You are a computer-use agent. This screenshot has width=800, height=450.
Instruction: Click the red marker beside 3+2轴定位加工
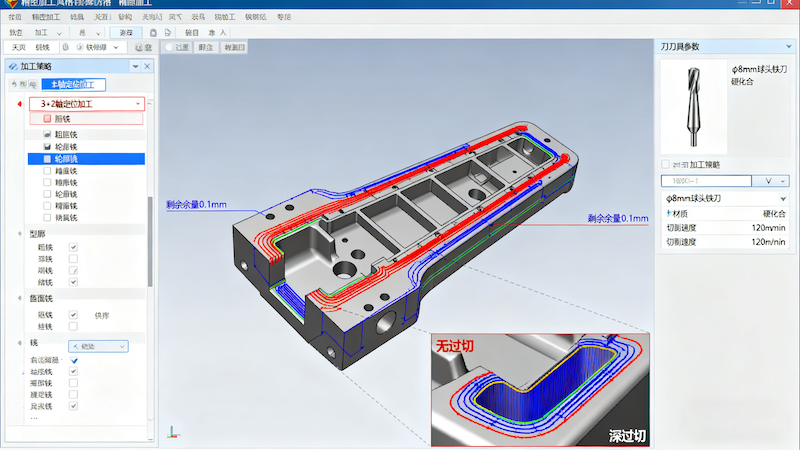tap(20, 104)
